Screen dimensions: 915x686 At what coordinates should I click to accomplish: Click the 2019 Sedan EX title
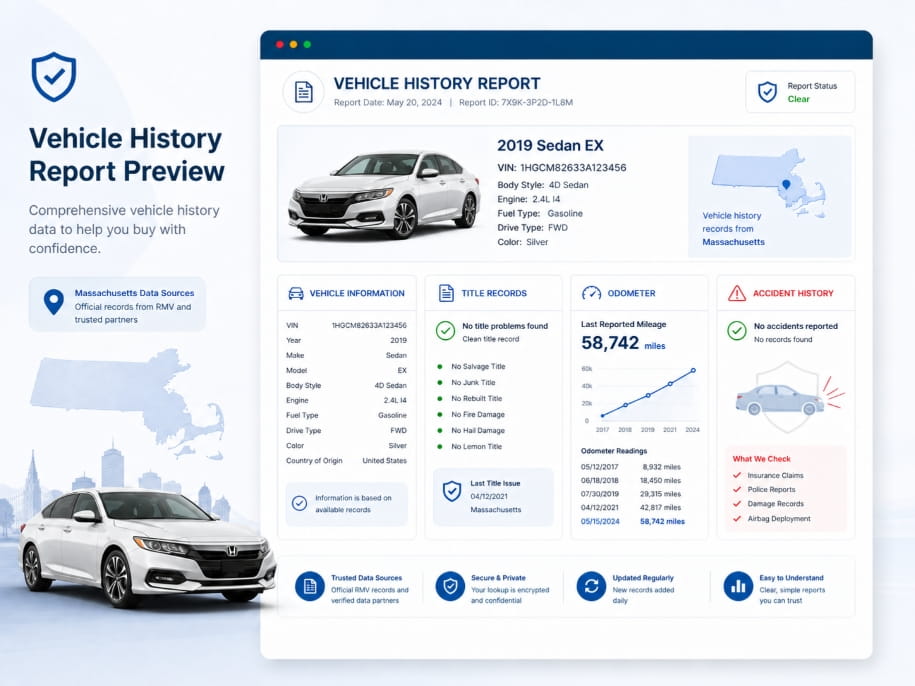tap(550, 146)
